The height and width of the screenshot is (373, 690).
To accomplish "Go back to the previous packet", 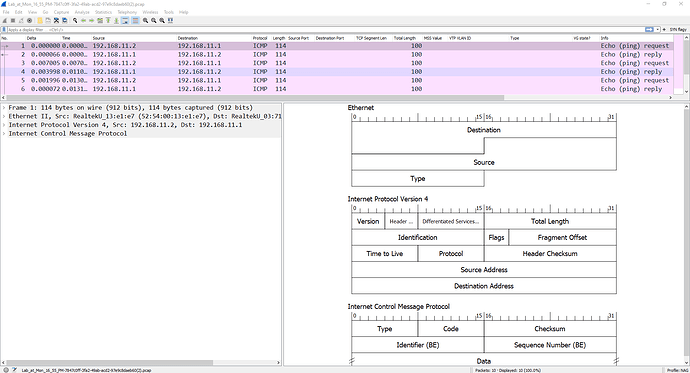I will [83, 20].
